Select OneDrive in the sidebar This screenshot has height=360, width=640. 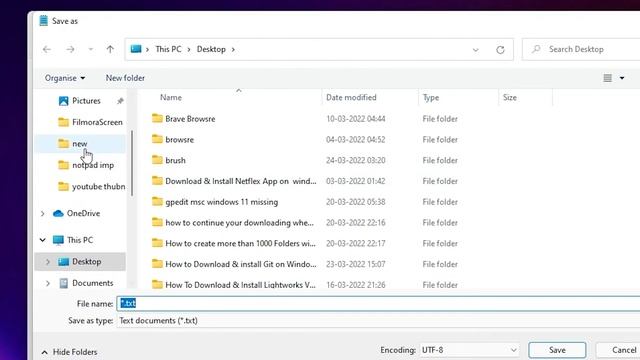[x=83, y=213]
